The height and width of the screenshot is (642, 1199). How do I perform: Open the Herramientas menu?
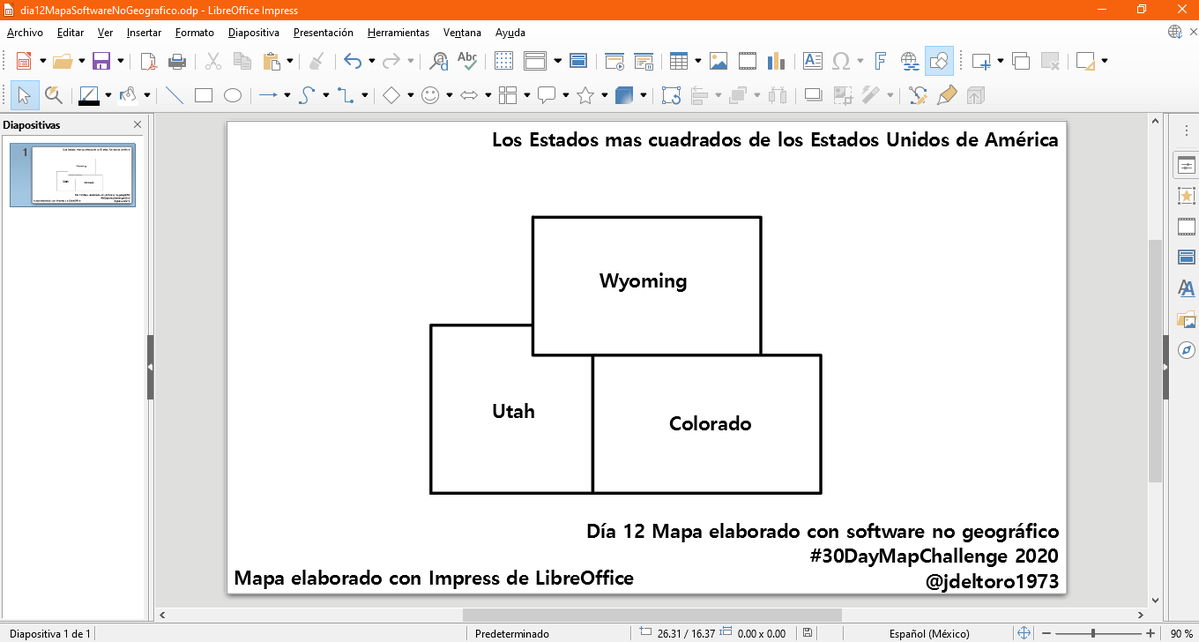coord(398,32)
